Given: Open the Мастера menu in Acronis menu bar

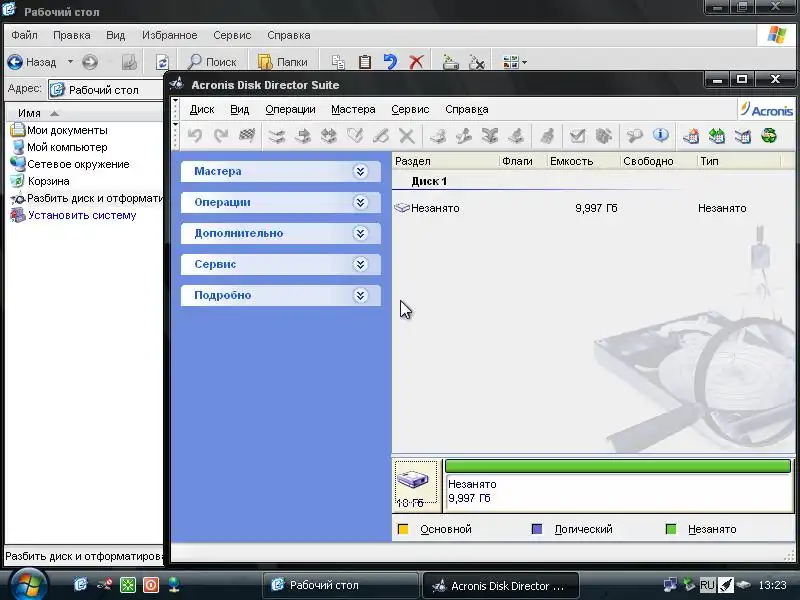Looking at the screenshot, I should pyautogui.click(x=353, y=109).
